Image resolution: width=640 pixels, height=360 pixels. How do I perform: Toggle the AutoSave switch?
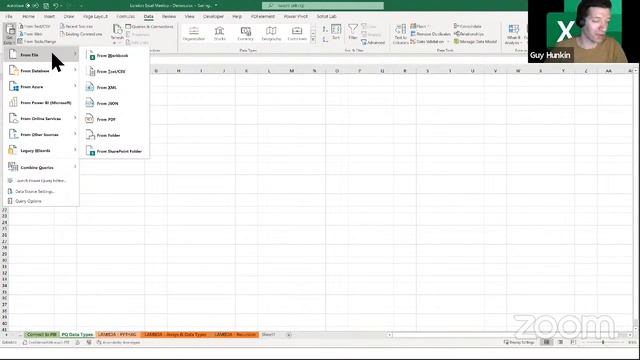pyautogui.click(x=32, y=6)
